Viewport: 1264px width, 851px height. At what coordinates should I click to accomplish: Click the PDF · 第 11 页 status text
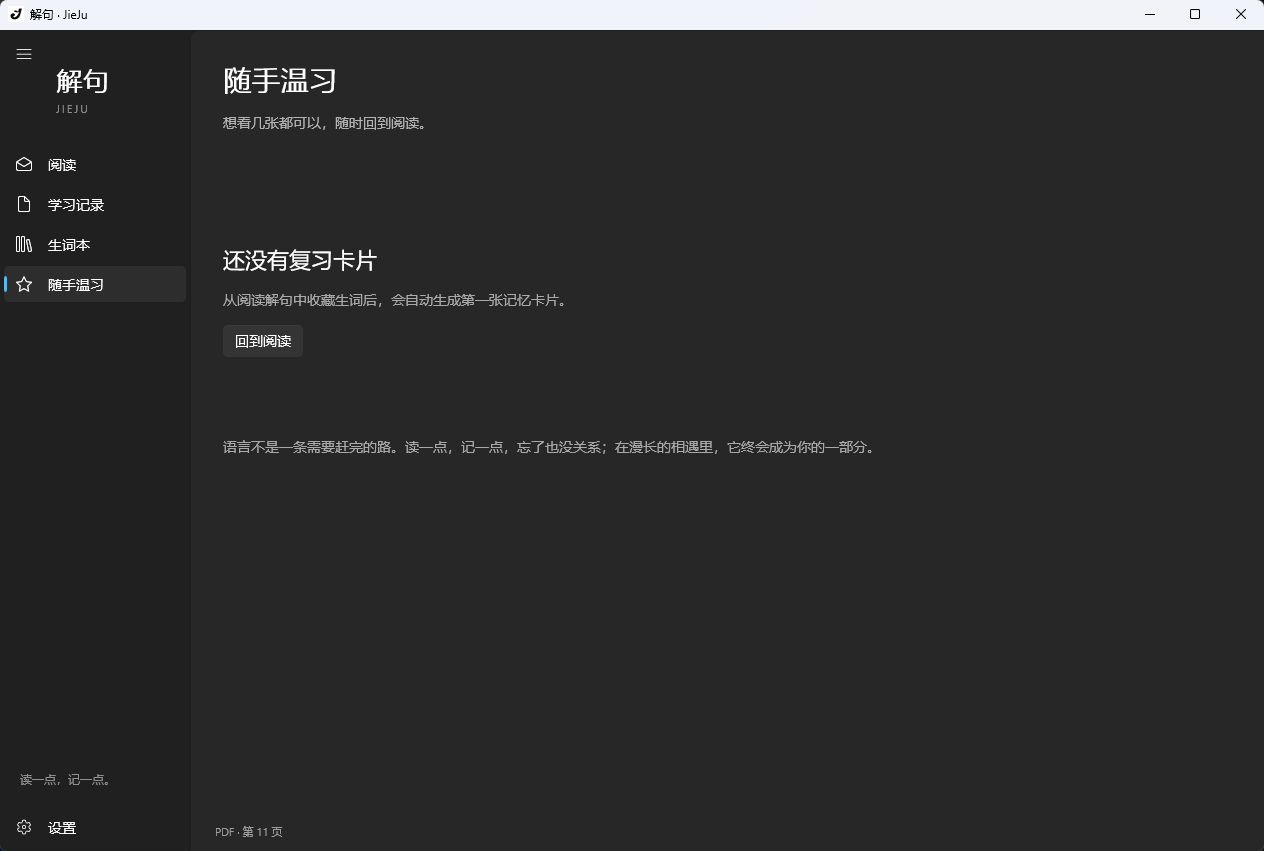(249, 831)
